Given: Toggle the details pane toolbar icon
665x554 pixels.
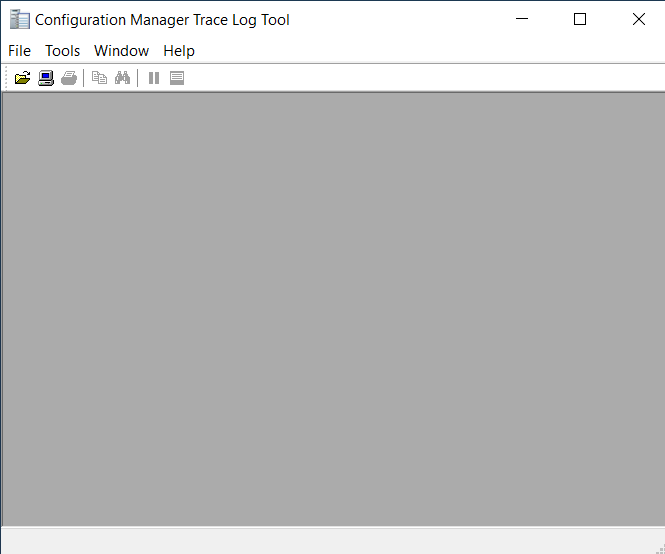Looking at the screenshot, I should pos(177,78).
